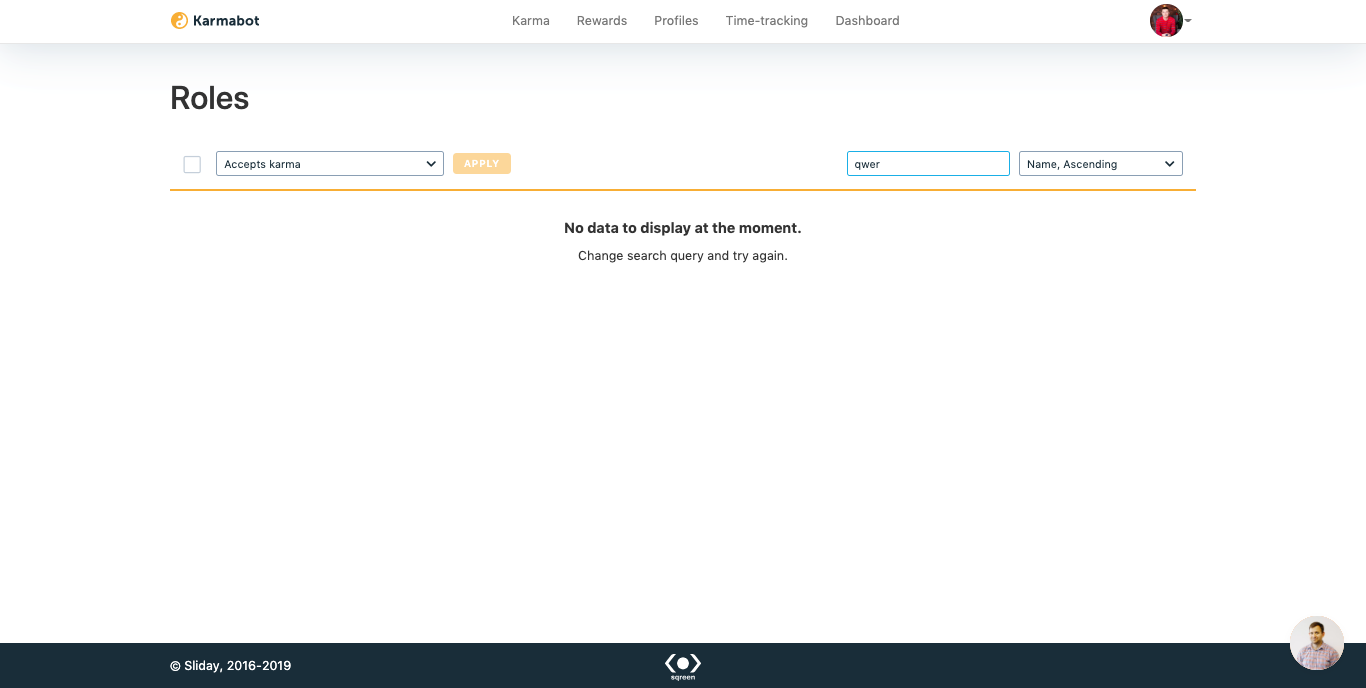Click the No data to display message

tap(683, 228)
